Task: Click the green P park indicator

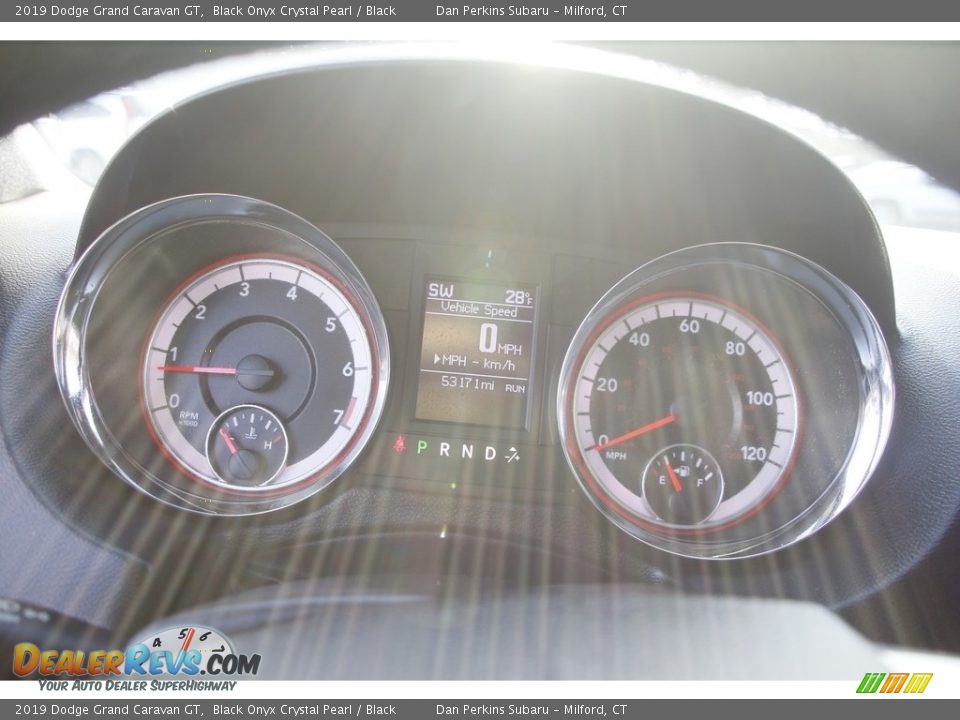Action: coord(422,449)
